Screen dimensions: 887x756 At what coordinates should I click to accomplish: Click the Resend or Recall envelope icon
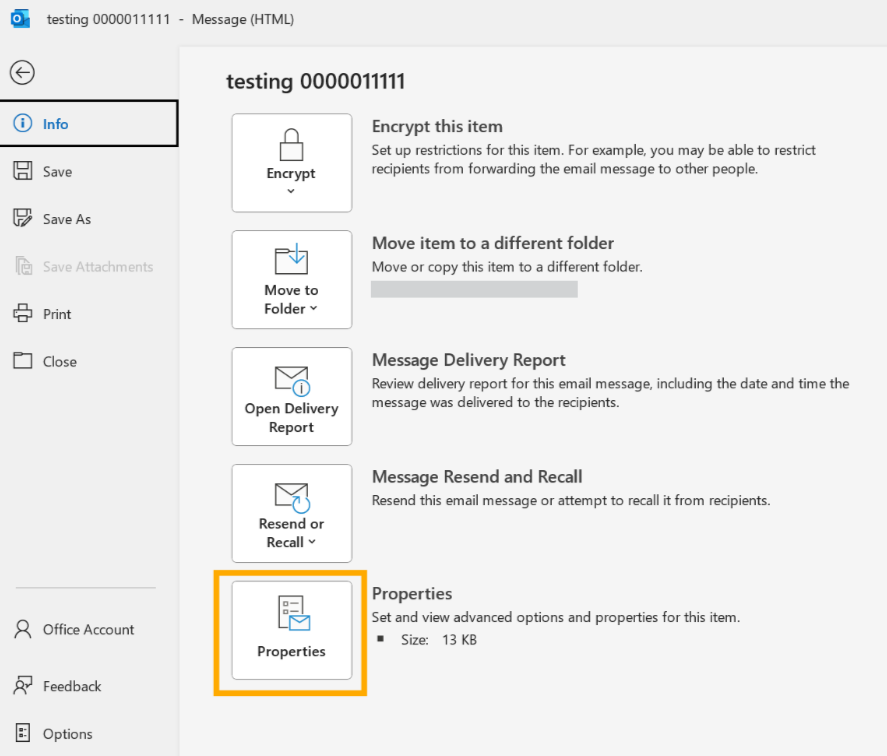tap(291, 496)
